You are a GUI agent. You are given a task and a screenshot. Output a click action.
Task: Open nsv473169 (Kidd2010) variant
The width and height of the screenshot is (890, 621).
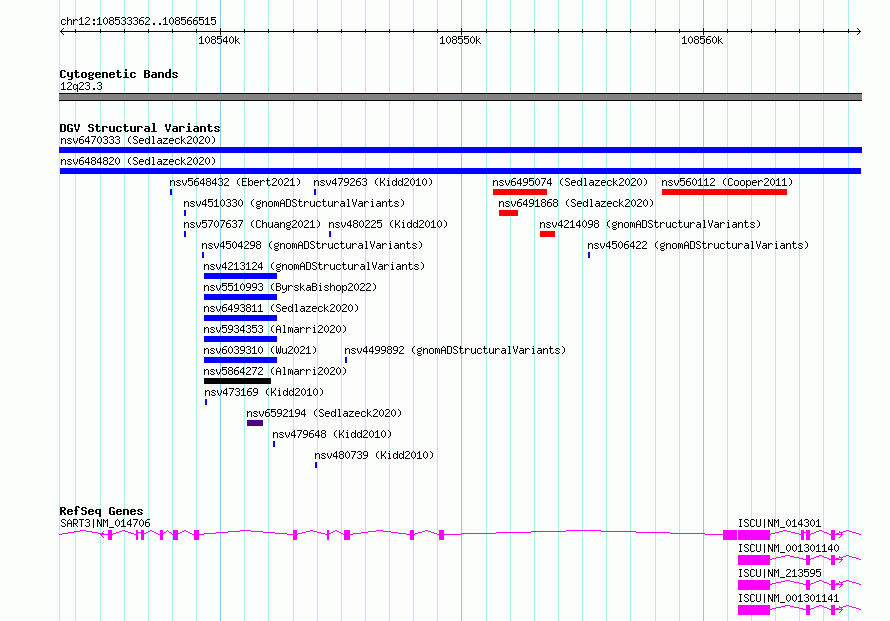click(x=264, y=392)
